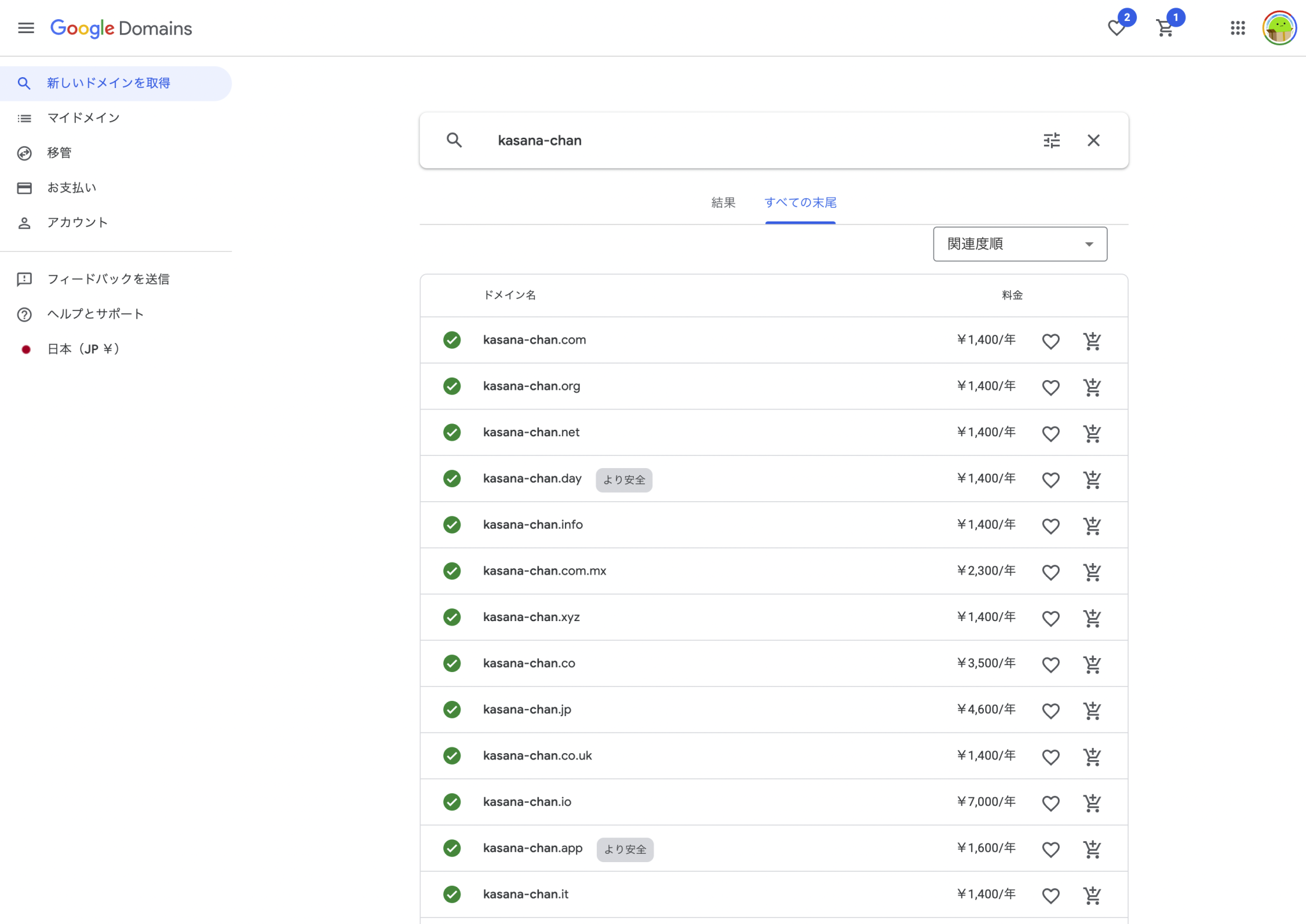The width and height of the screenshot is (1306, 924).
Task: Switch to the 結果 tab
Action: point(723,203)
